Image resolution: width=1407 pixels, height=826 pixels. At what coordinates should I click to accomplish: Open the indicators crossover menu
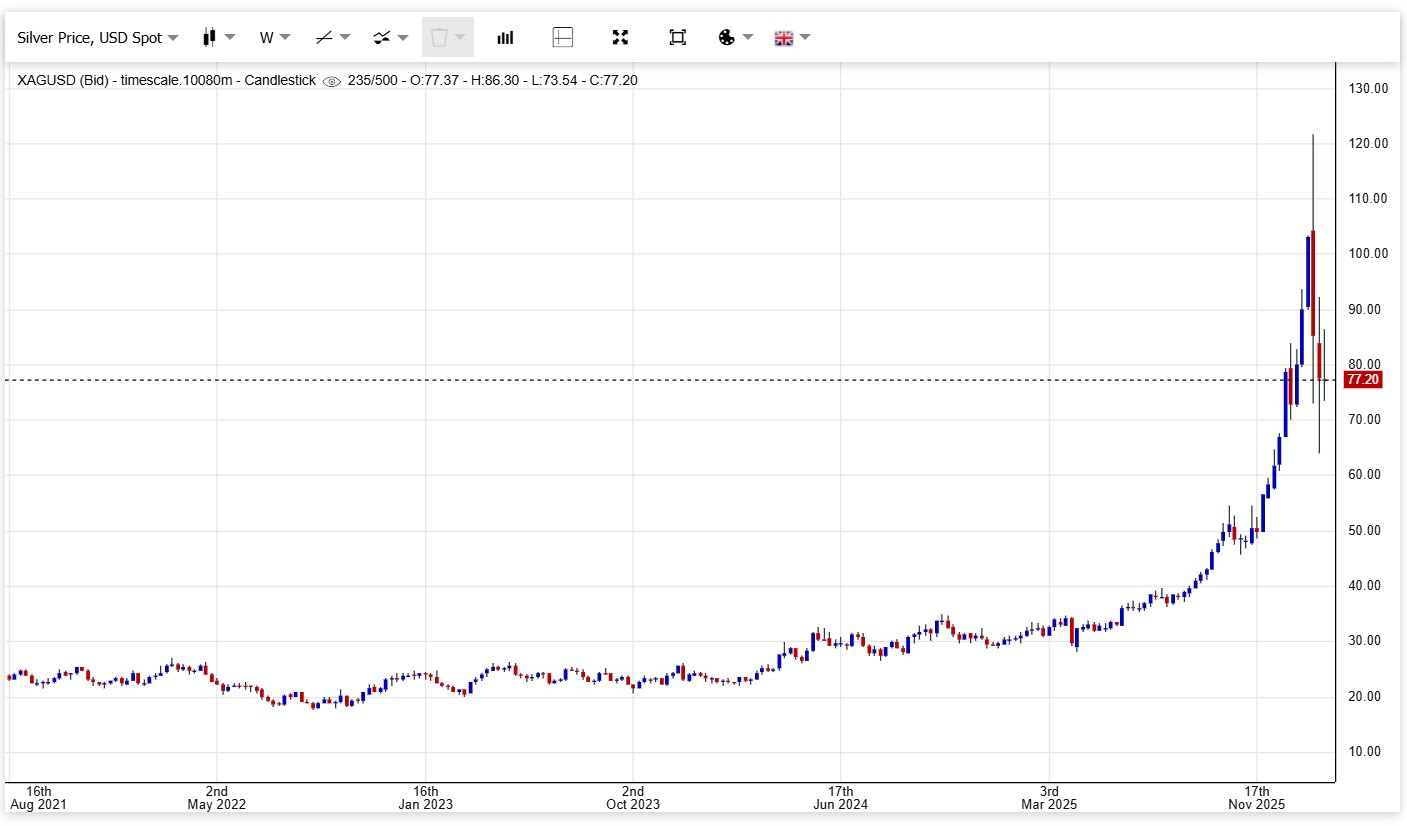click(x=390, y=38)
